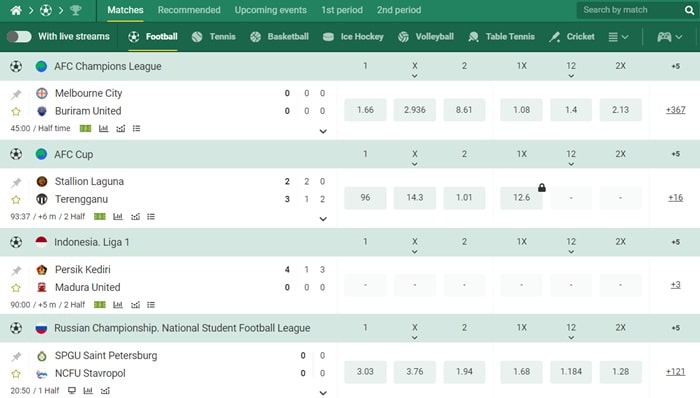Open pitch view for Stallion Laguna match

(x=100, y=217)
